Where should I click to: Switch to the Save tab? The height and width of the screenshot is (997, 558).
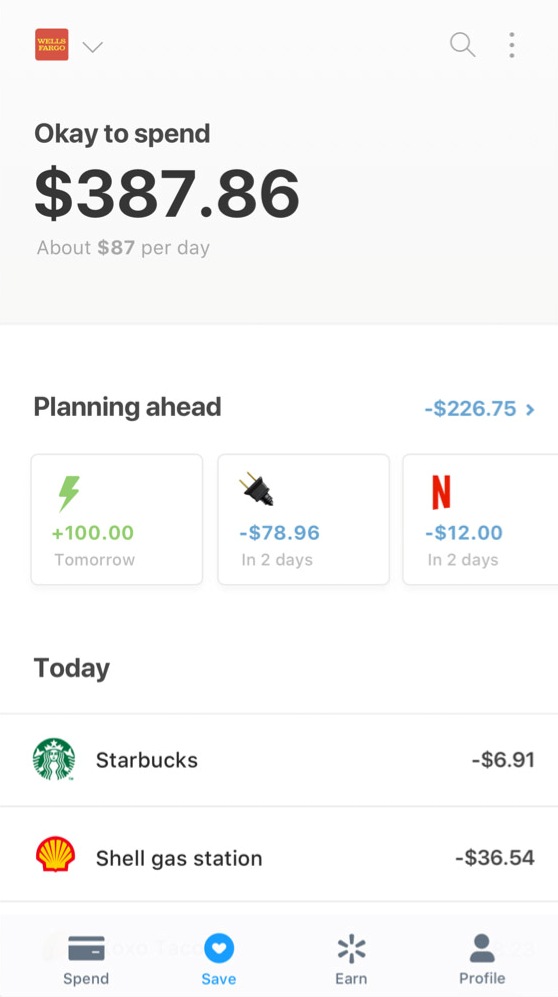click(x=219, y=960)
